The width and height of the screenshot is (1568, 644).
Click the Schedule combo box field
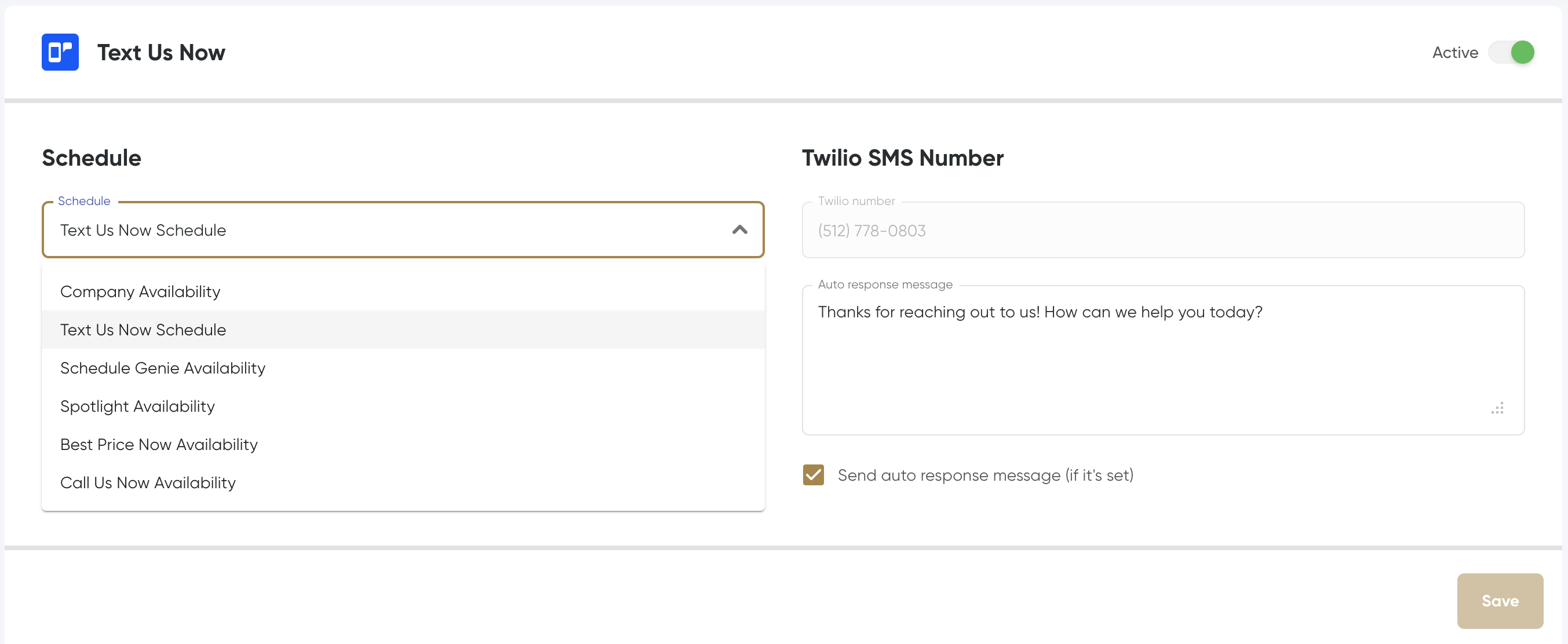click(x=389, y=230)
